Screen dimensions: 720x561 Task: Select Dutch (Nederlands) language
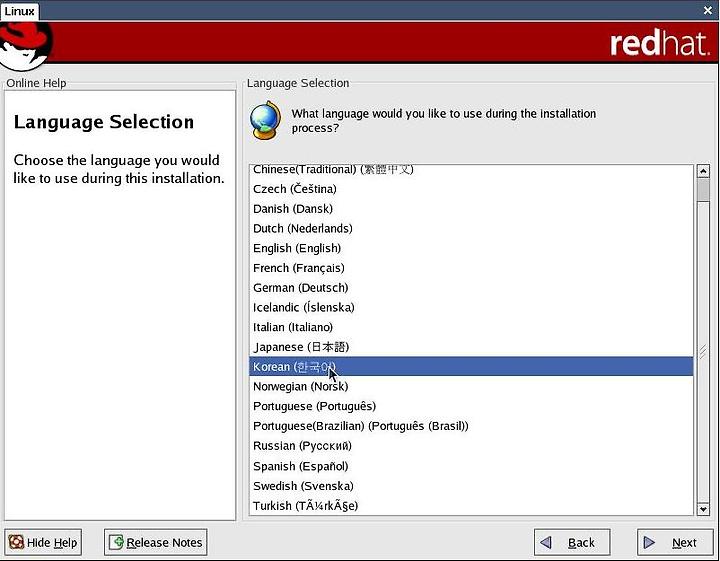(471, 228)
